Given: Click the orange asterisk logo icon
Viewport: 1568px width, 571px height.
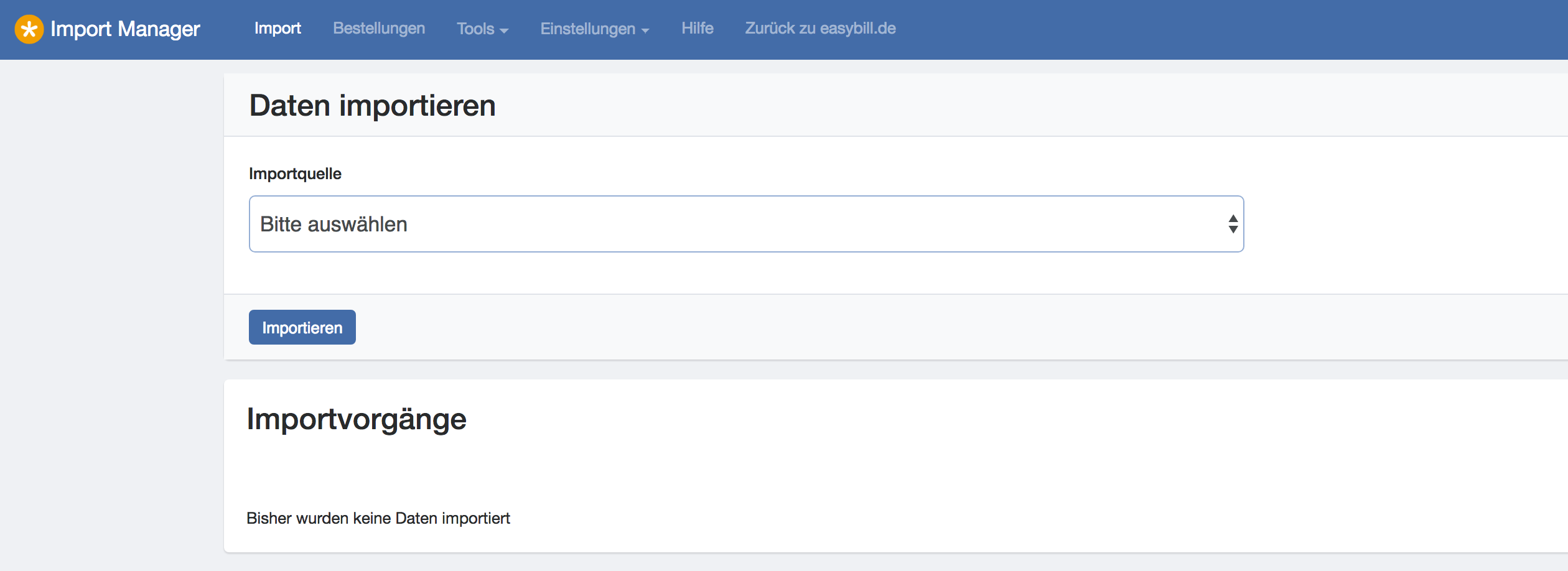Looking at the screenshot, I should [29, 29].
